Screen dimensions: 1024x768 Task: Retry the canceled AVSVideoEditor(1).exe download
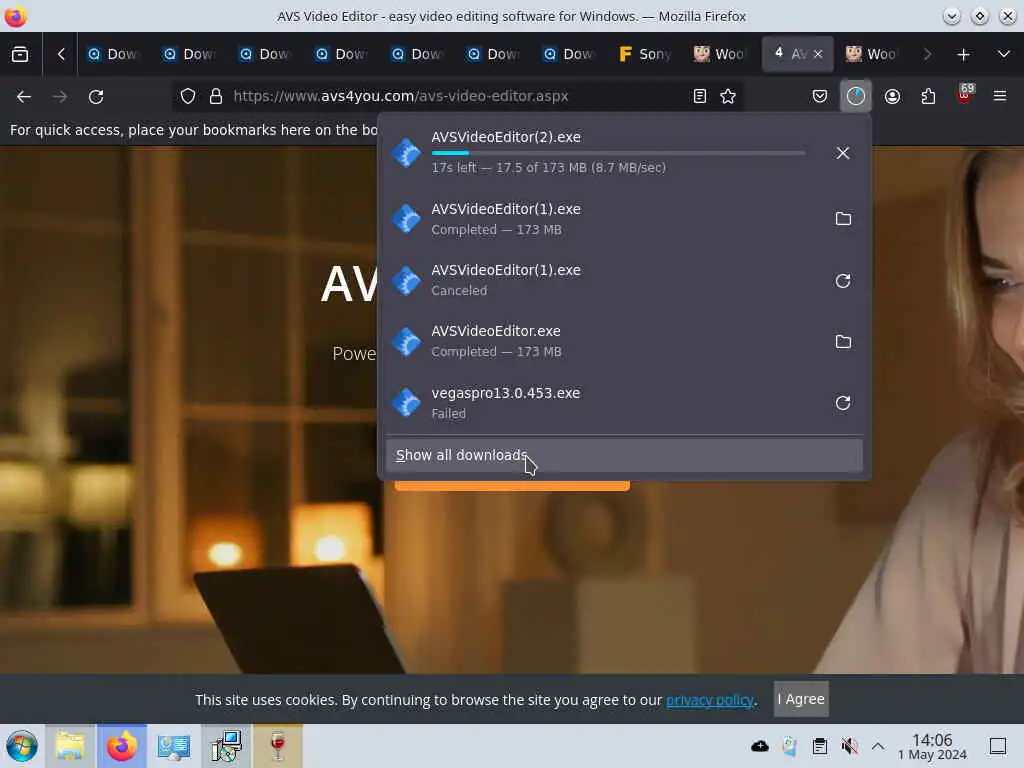point(843,281)
